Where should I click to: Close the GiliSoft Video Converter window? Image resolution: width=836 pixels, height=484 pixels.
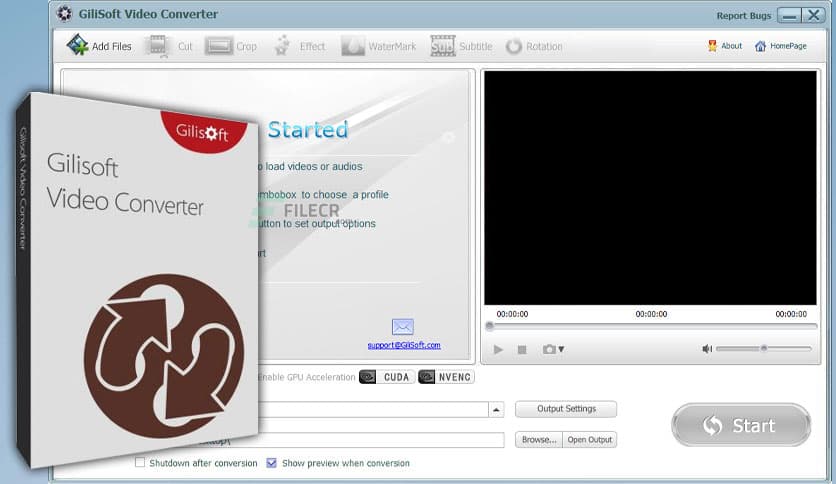point(814,15)
